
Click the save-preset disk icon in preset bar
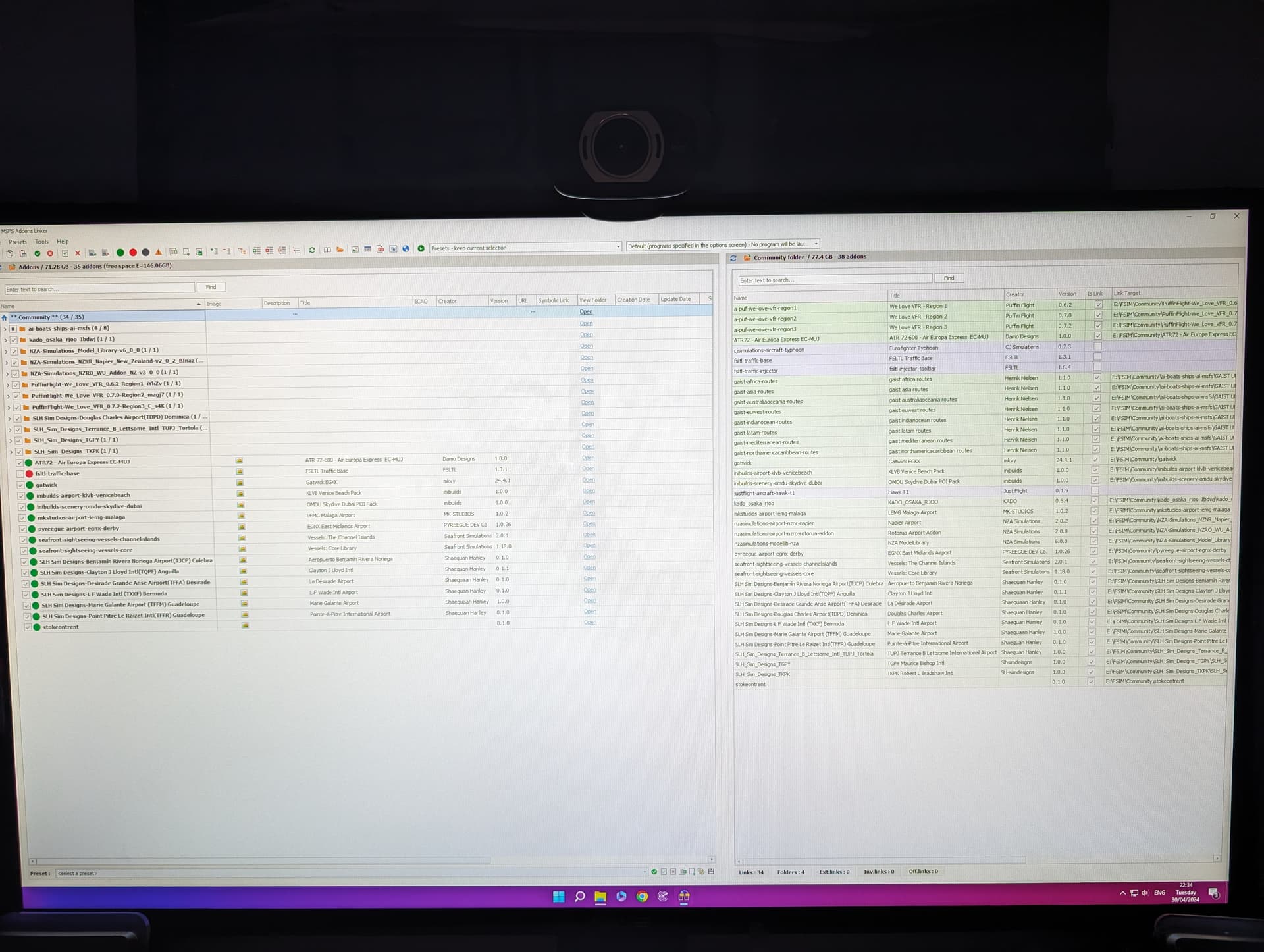pyautogui.click(x=711, y=872)
